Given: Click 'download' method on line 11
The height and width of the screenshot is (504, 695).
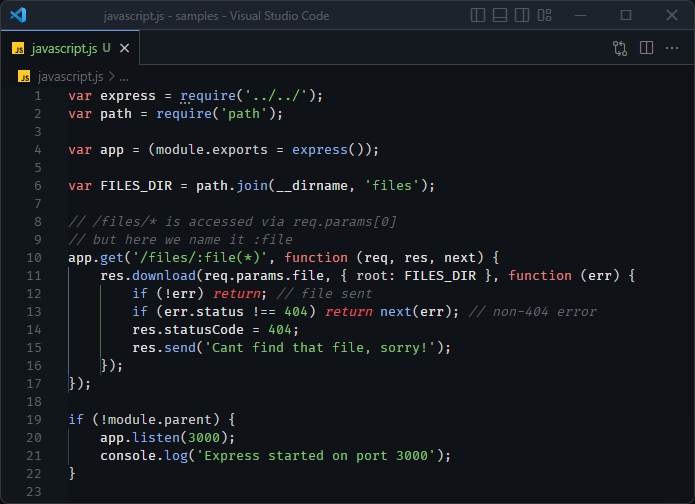Looking at the screenshot, I should [164, 276].
